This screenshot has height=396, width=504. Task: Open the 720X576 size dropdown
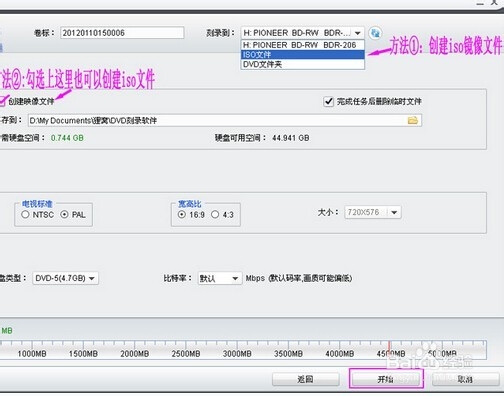(394, 212)
